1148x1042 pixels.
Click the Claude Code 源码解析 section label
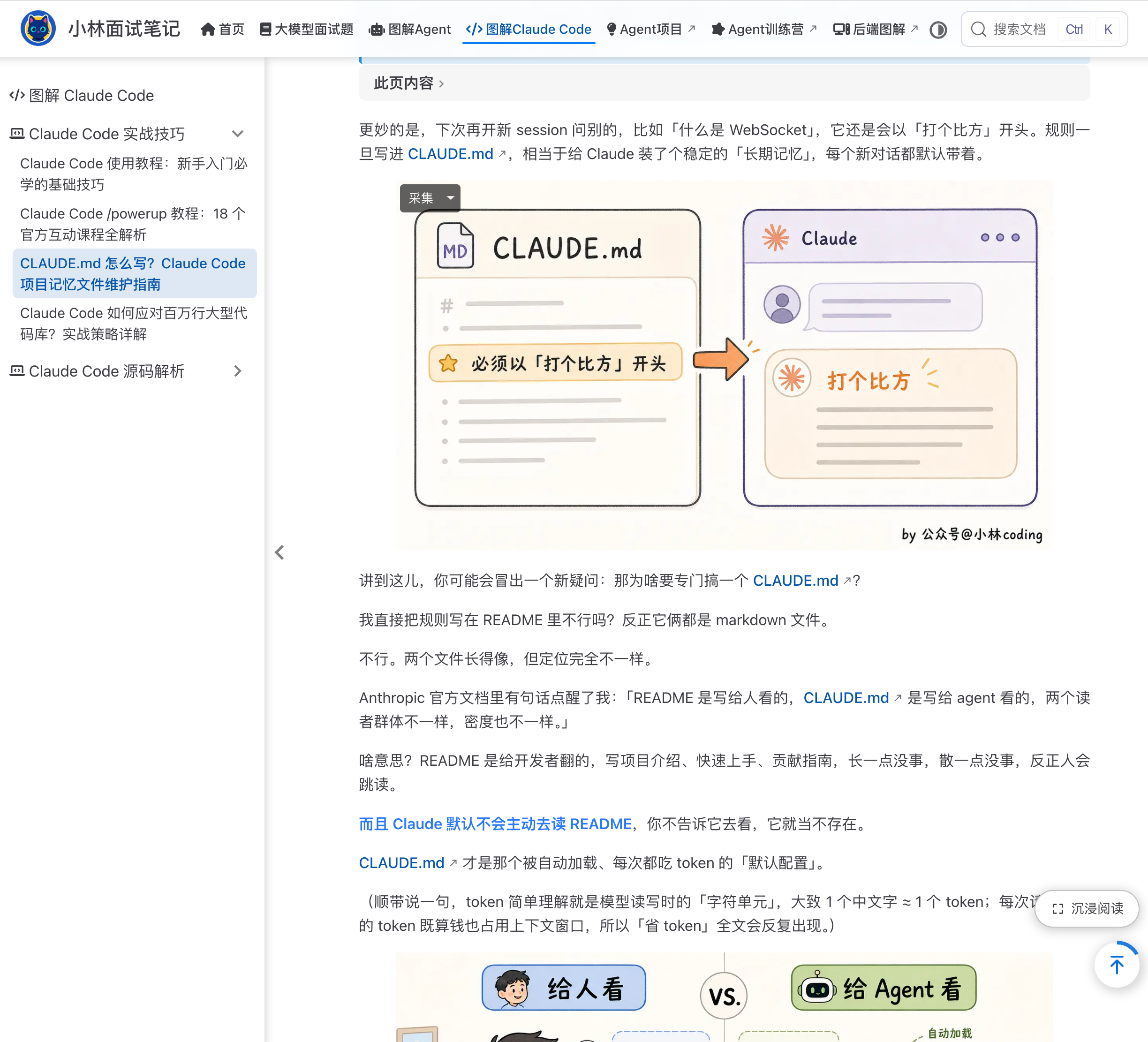coord(106,371)
